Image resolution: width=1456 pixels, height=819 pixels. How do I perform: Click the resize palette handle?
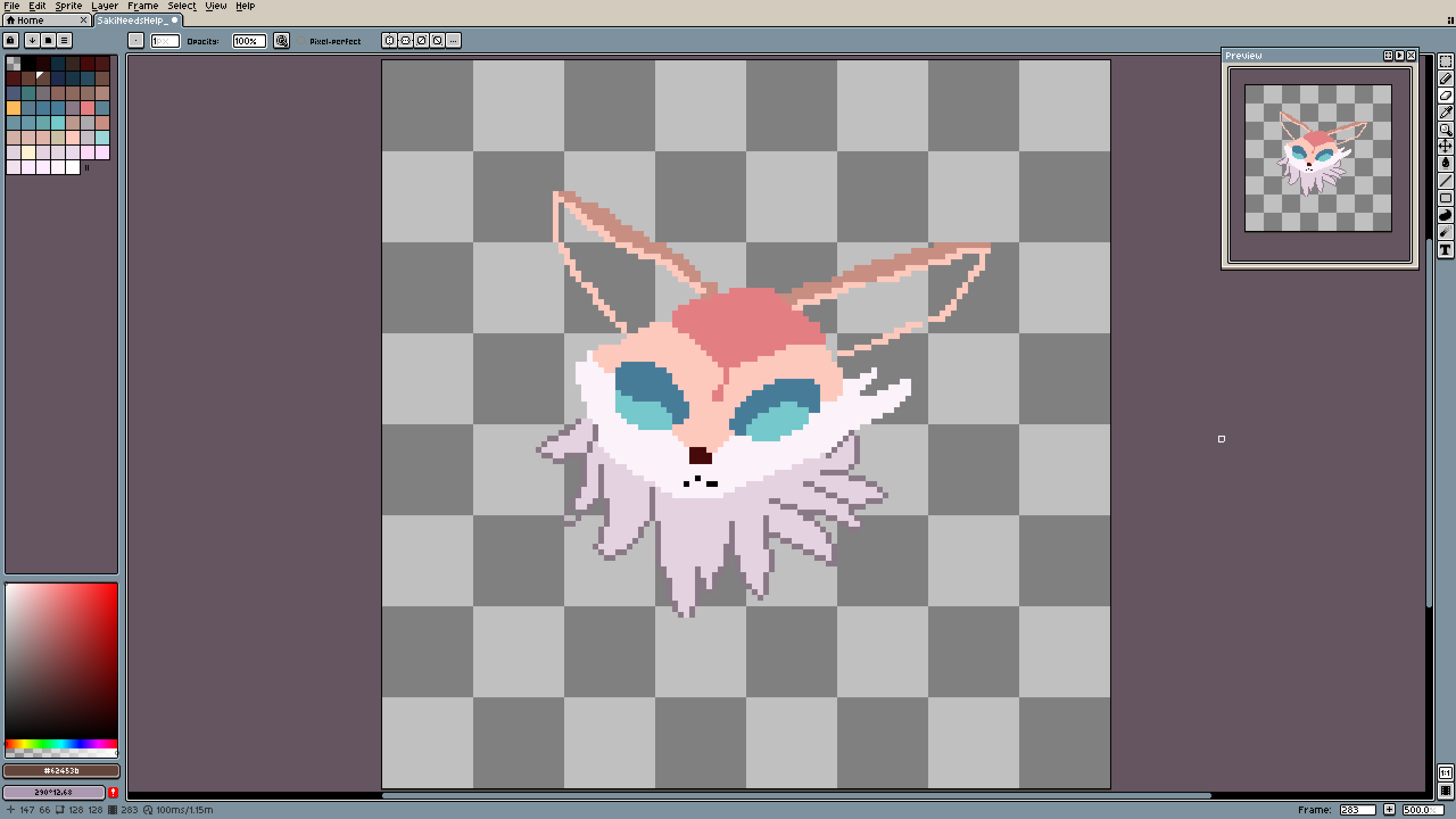click(x=87, y=168)
